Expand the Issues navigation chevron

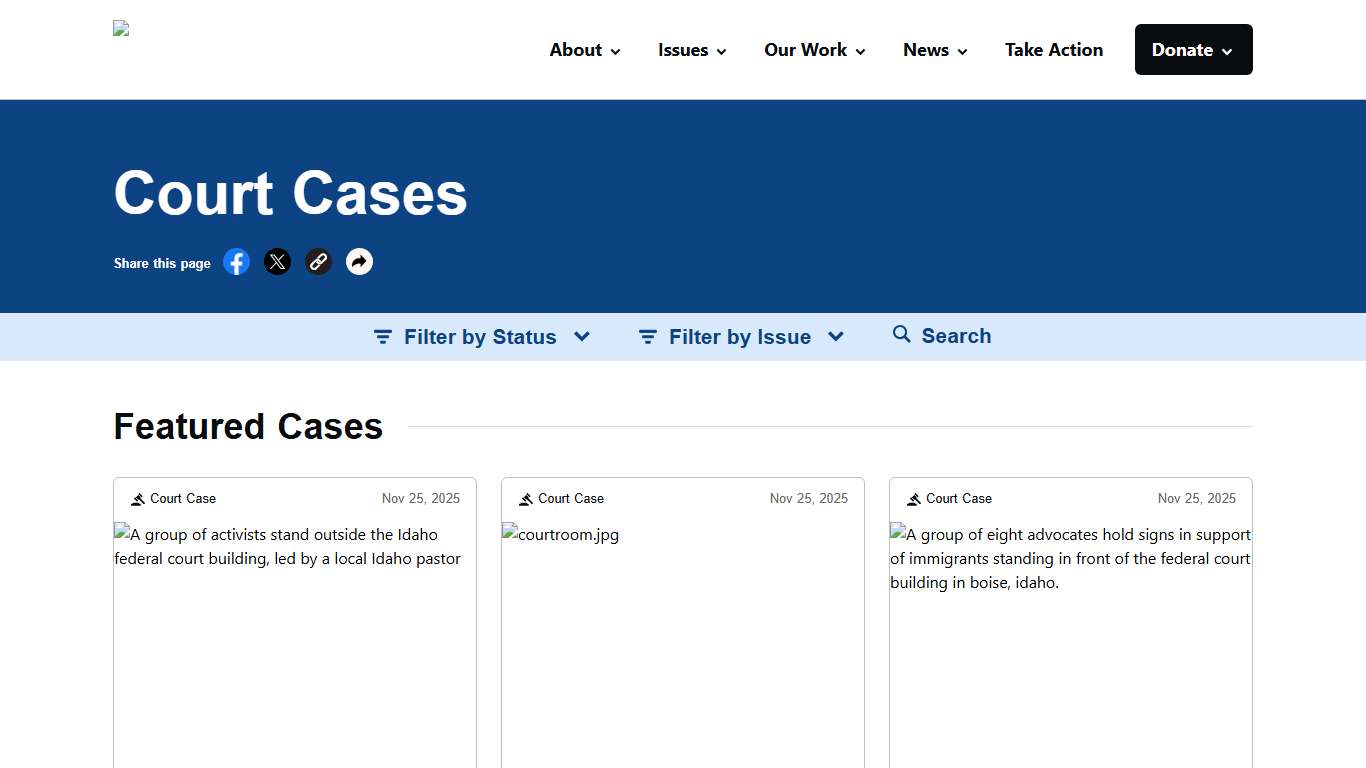(x=720, y=51)
